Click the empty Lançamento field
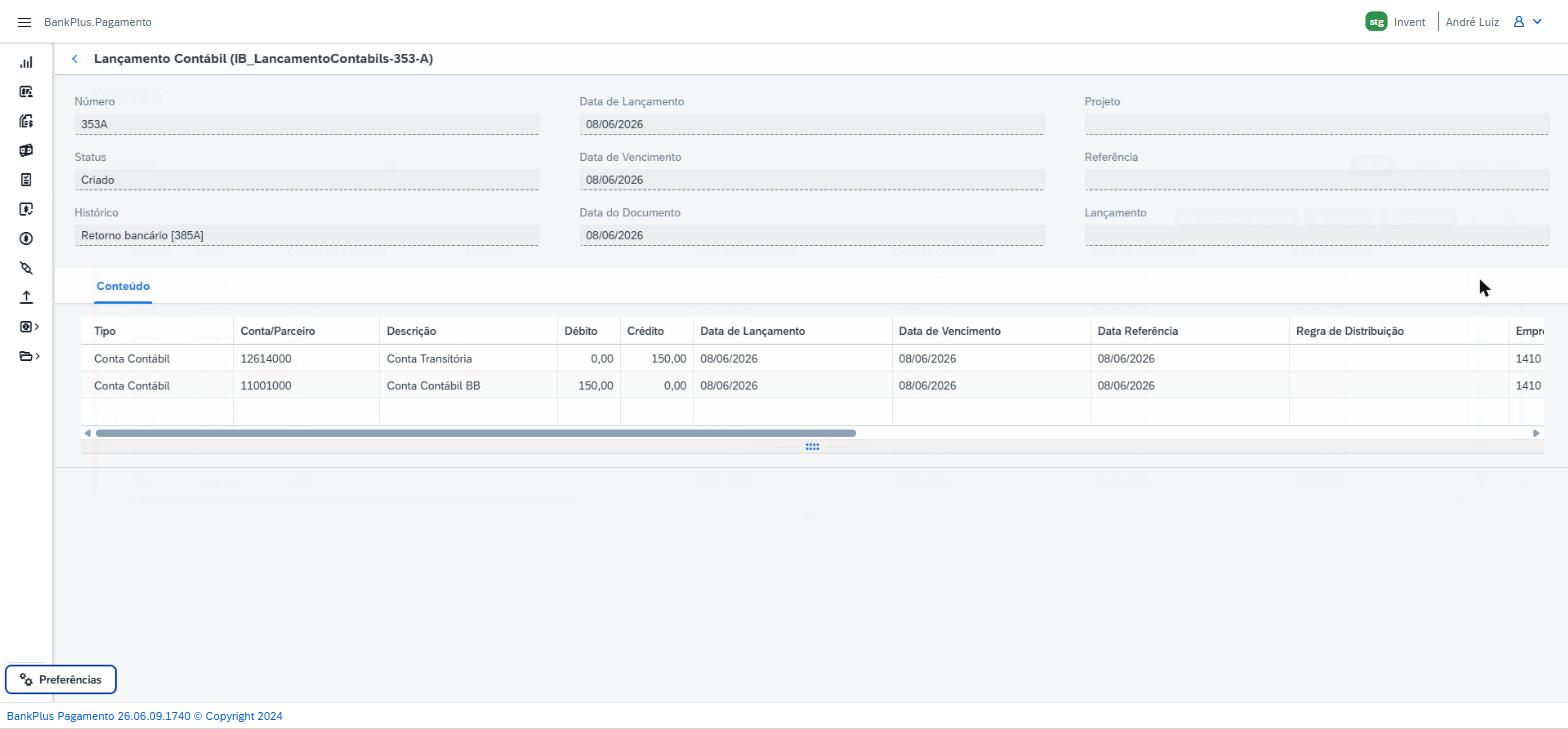 coord(1317,235)
